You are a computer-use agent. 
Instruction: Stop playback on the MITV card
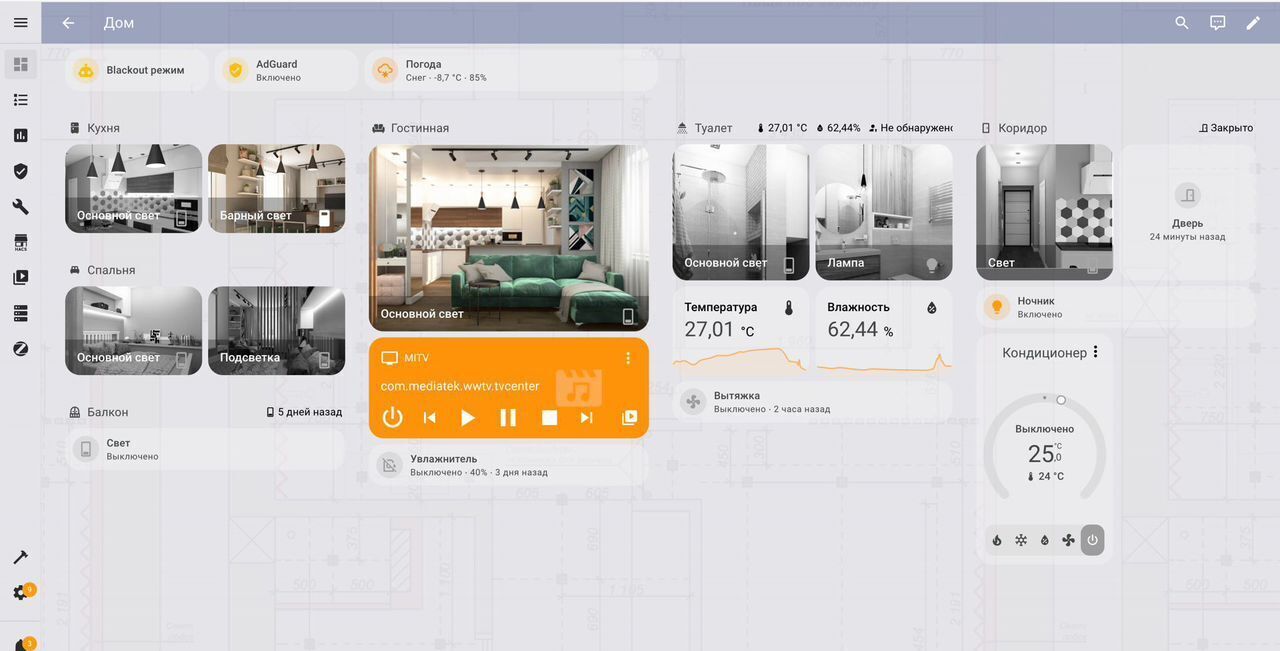pos(549,417)
